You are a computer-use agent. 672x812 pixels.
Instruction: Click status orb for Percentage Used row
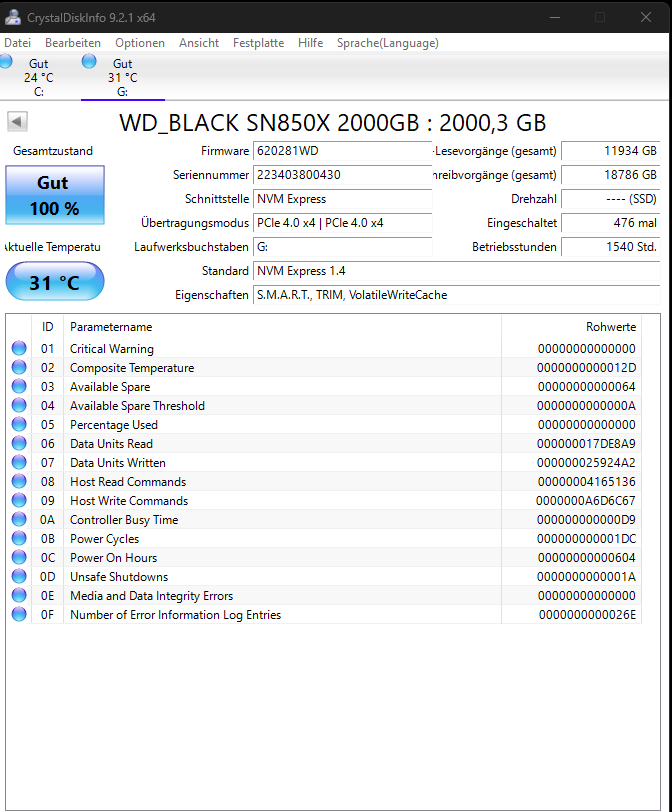[x=19, y=424]
